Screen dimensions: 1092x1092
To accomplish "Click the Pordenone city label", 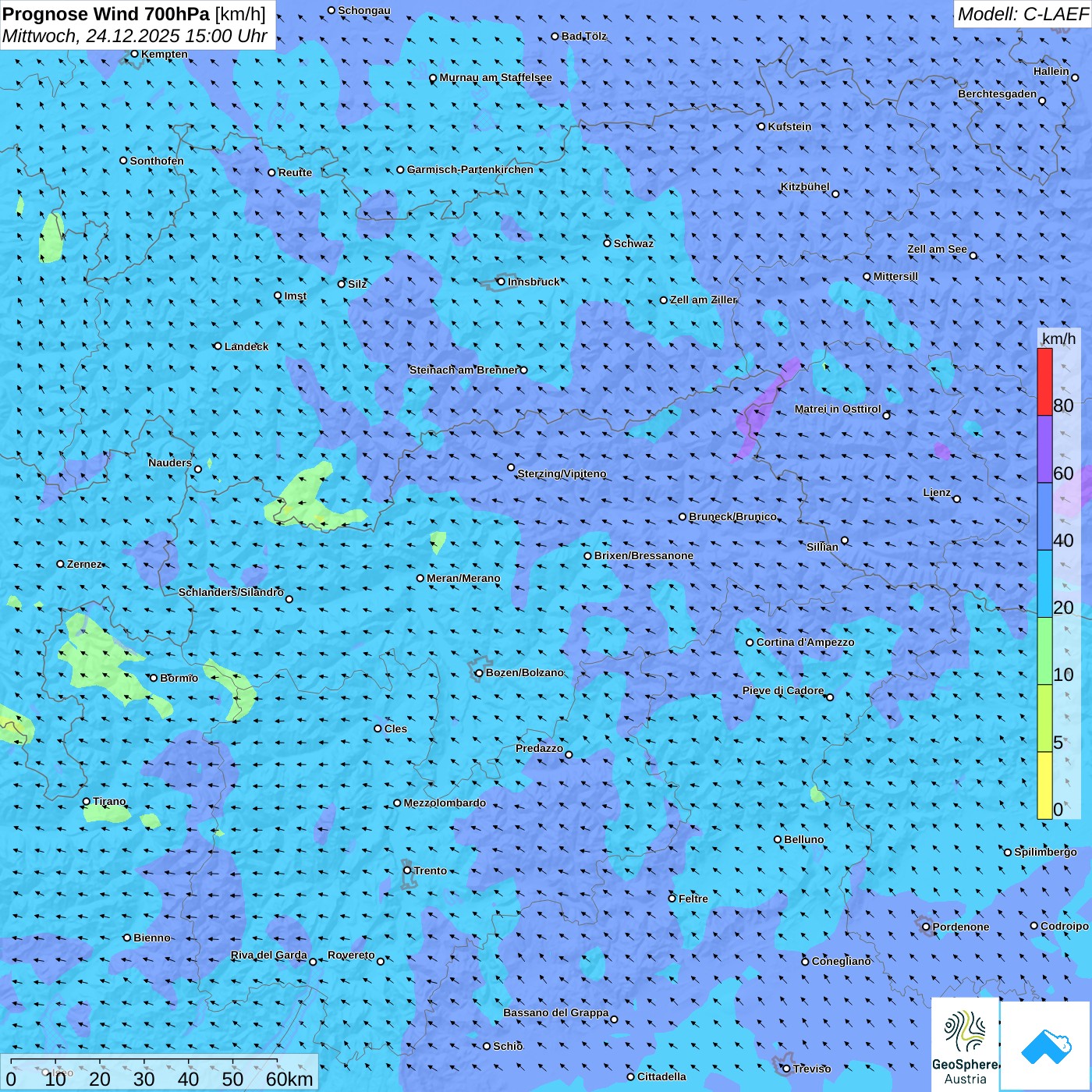I will pos(961,927).
